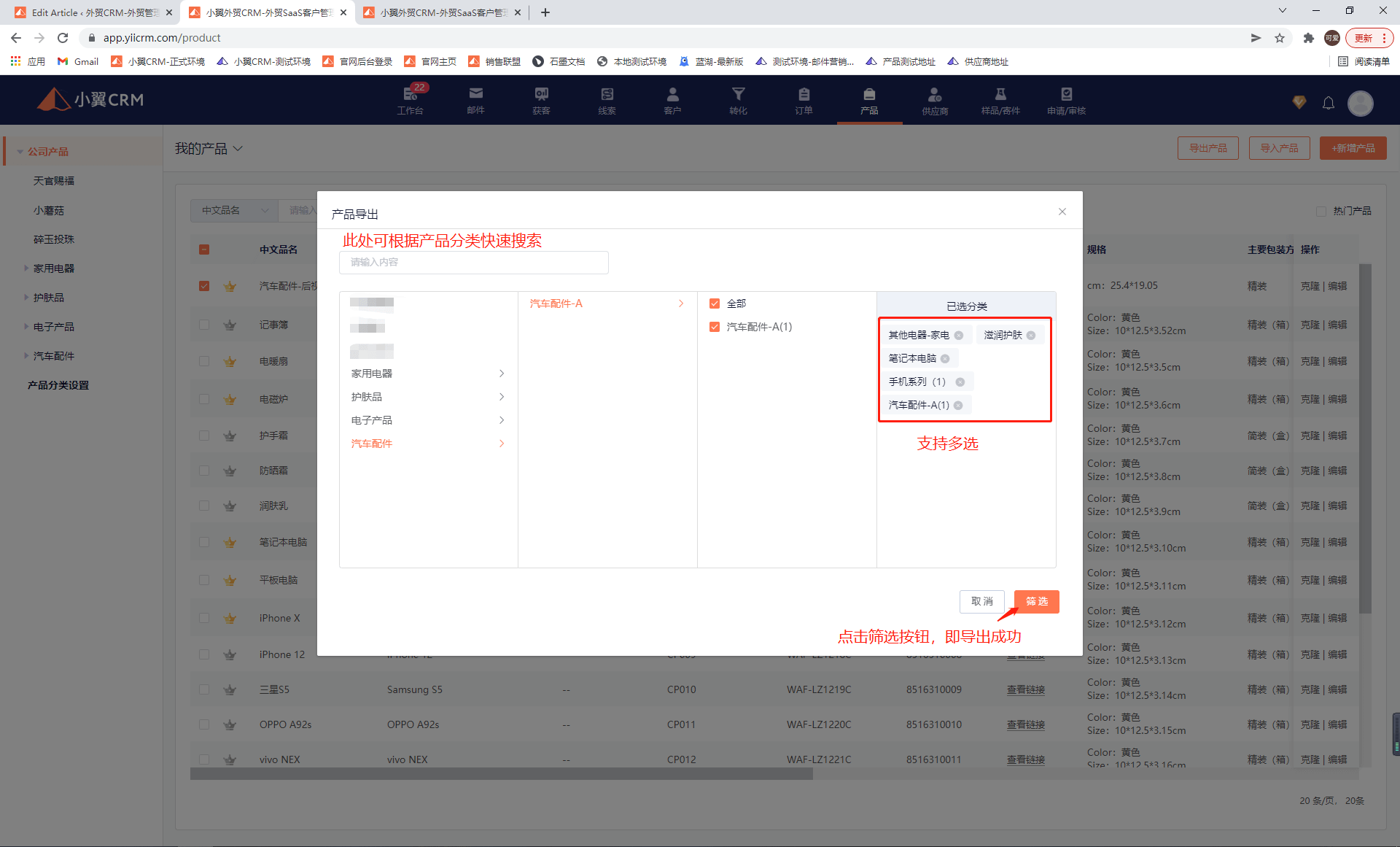1400x847 pixels.
Task: Toggle the 热门产品 checkbox
Action: coord(1321,211)
